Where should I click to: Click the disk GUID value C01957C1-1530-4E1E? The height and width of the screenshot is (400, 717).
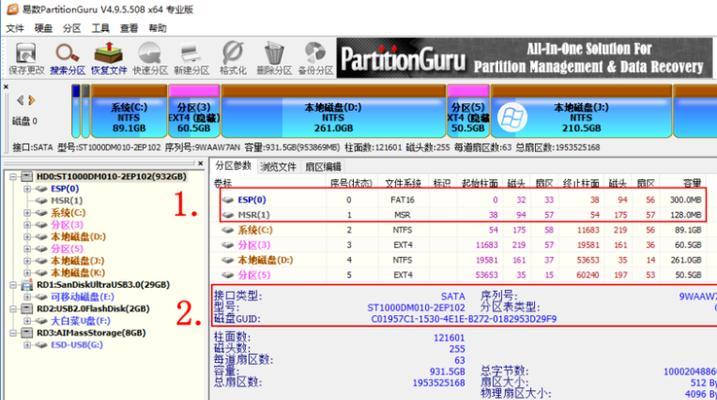(464, 319)
